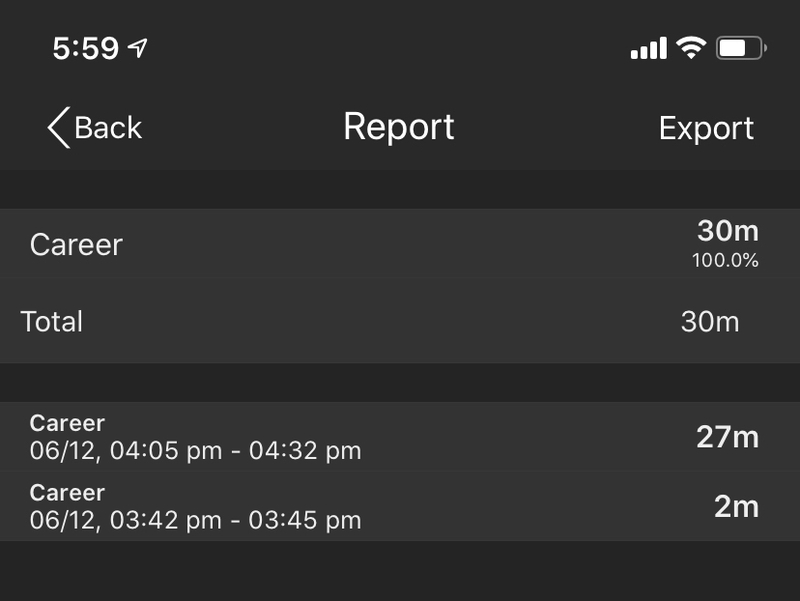Tap the 5:59 clock in status bar
800x601 pixels.
(86, 48)
